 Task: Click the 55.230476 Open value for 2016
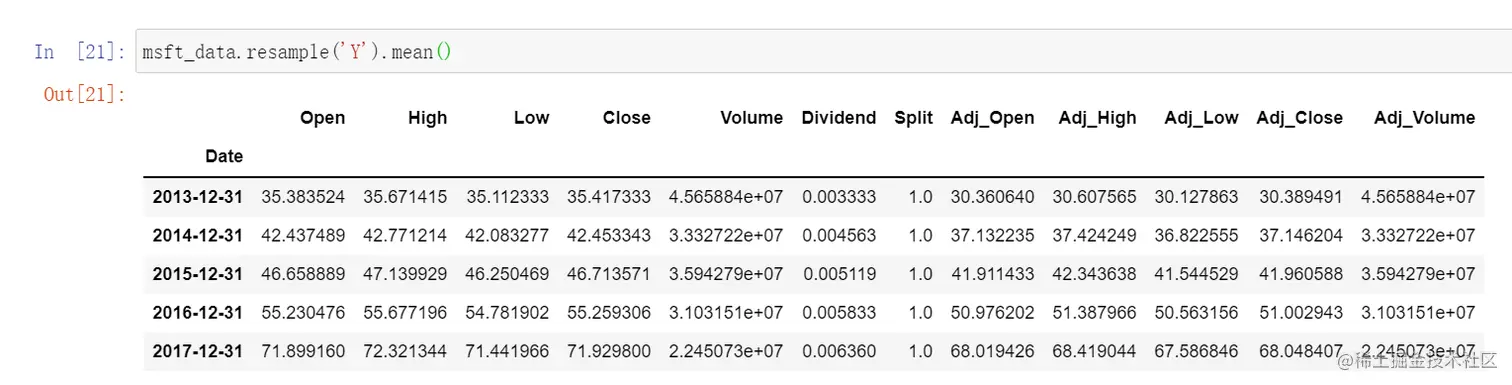click(x=303, y=313)
